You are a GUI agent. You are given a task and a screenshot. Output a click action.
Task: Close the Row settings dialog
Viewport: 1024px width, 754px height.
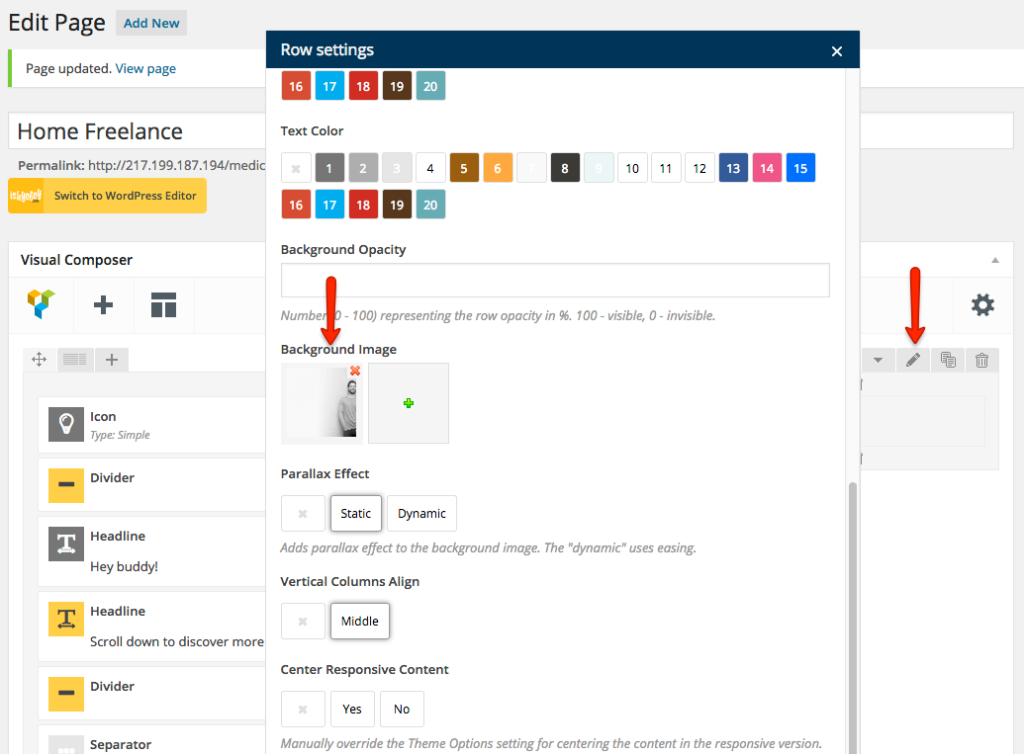click(837, 51)
